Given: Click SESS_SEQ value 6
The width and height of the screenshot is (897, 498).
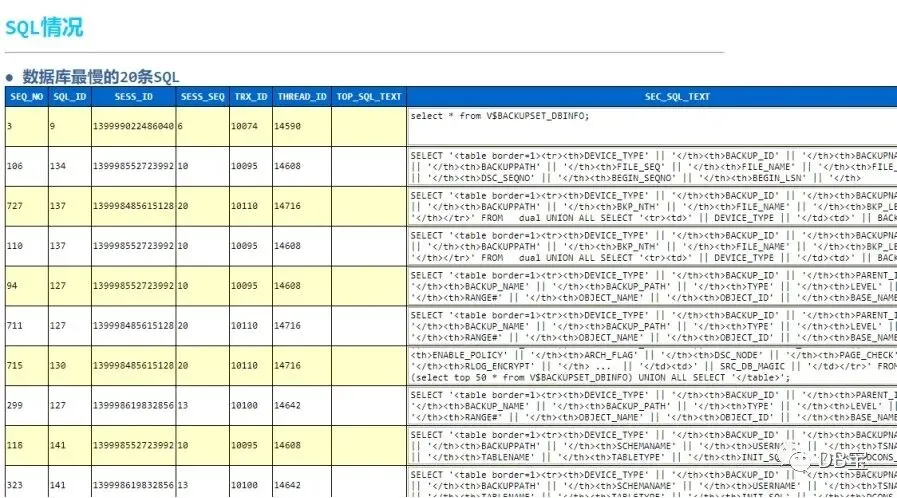Looking at the screenshot, I should [x=203, y=126].
